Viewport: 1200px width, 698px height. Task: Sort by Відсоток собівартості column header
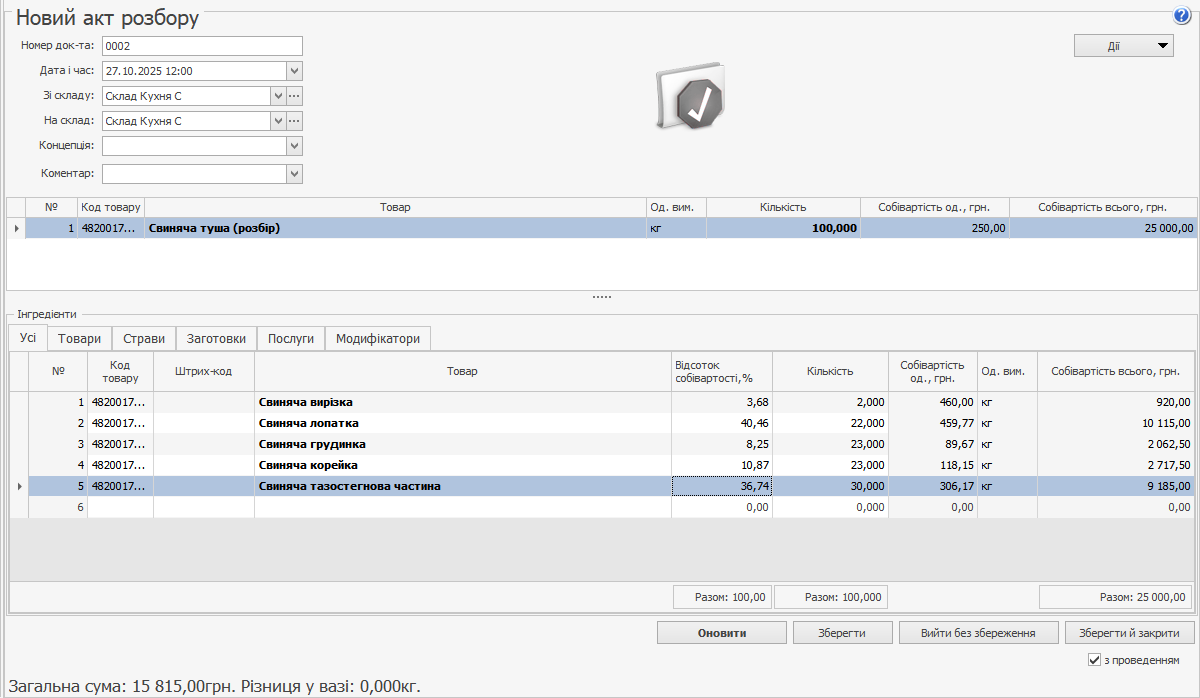pyautogui.click(x=720, y=371)
